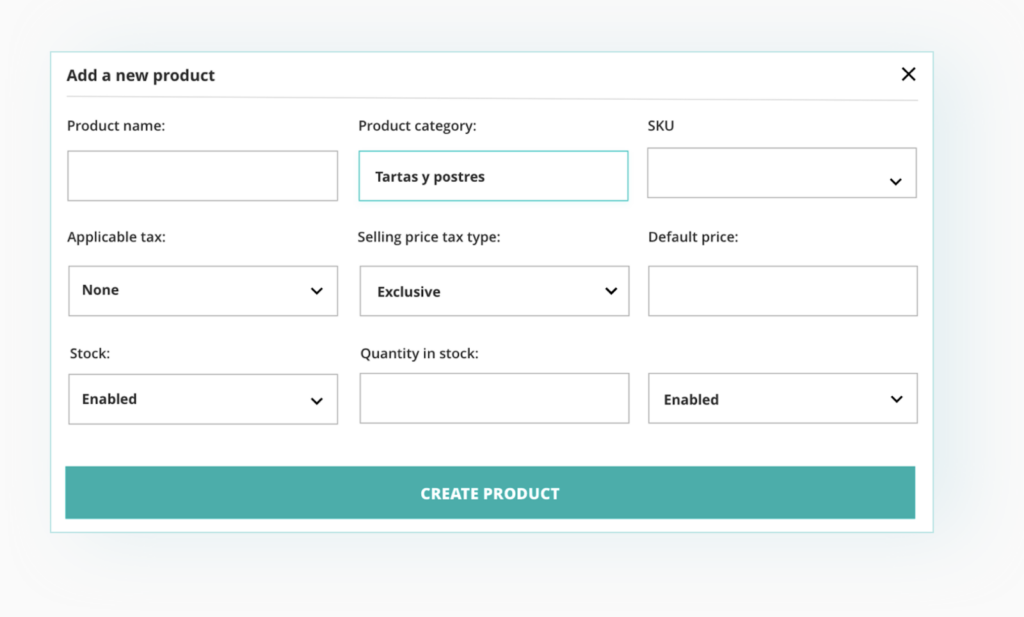Click the Stock label text
The image size is (1024, 617).
pos(90,354)
